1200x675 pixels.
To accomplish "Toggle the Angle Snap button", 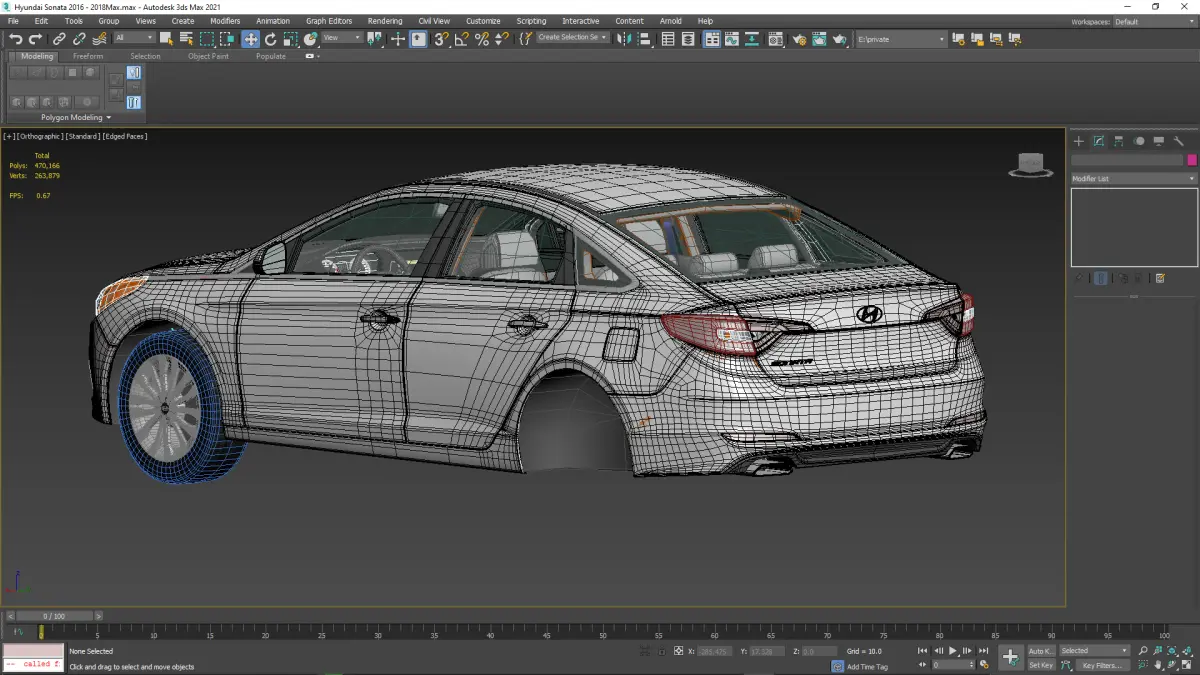I will tap(461, 39).
